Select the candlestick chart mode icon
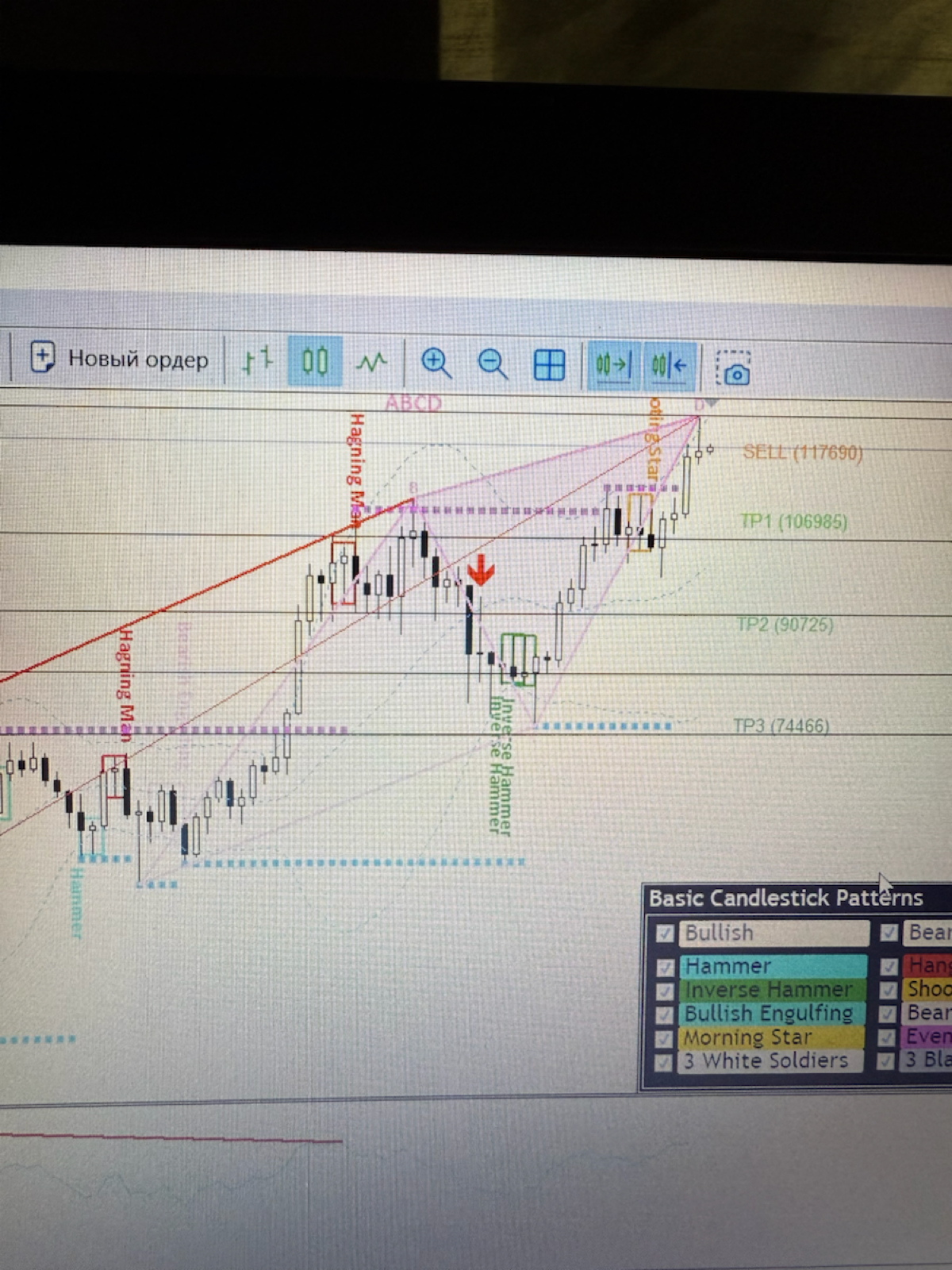The height and width of the screenshot is (1270, 952). [315, 362]
